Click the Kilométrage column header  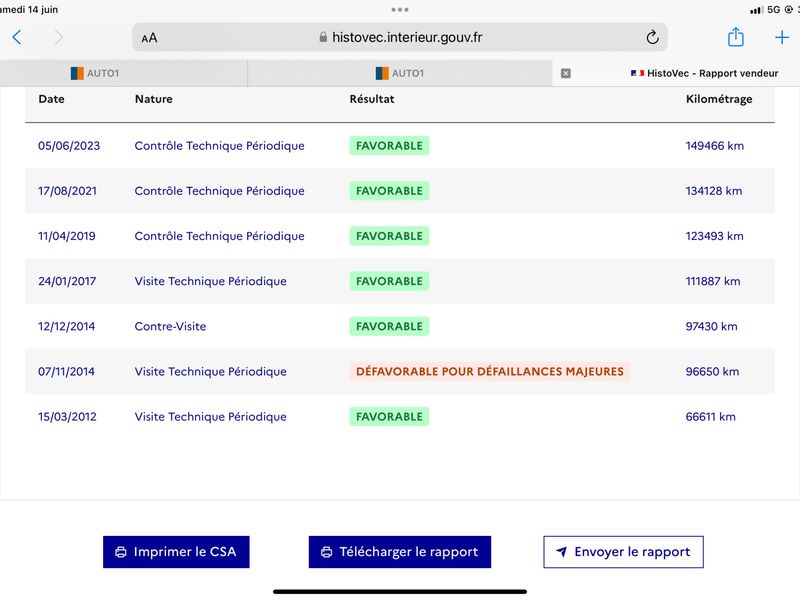(718, 99)
